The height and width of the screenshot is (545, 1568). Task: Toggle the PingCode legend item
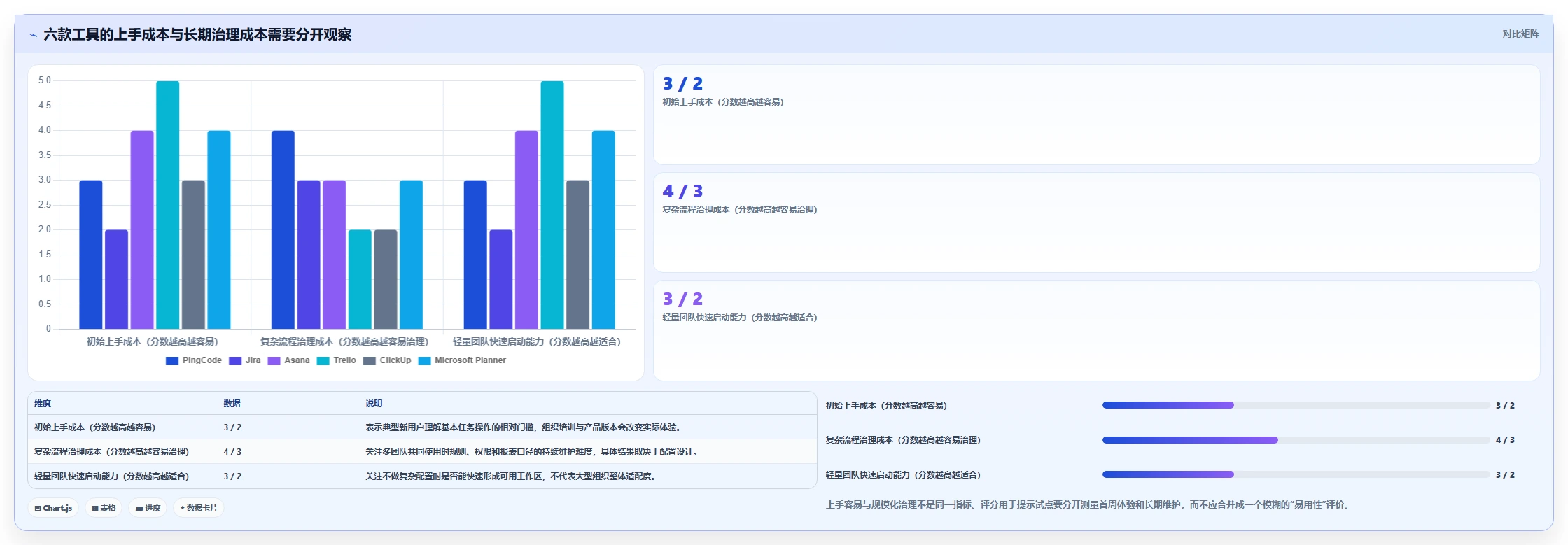coord(193,360)
